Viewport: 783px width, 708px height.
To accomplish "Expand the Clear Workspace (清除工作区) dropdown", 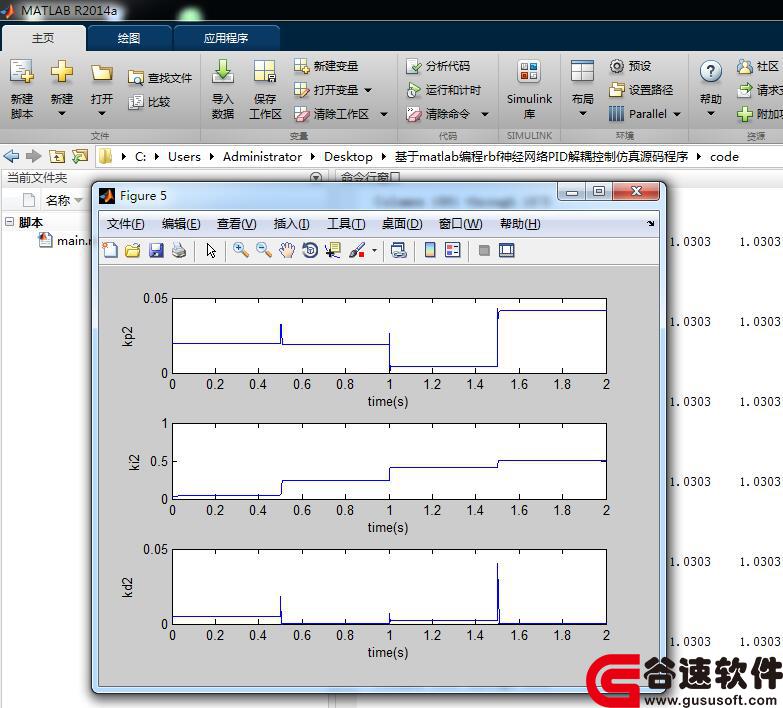I will pyautogui.click(x=384, y=114).
